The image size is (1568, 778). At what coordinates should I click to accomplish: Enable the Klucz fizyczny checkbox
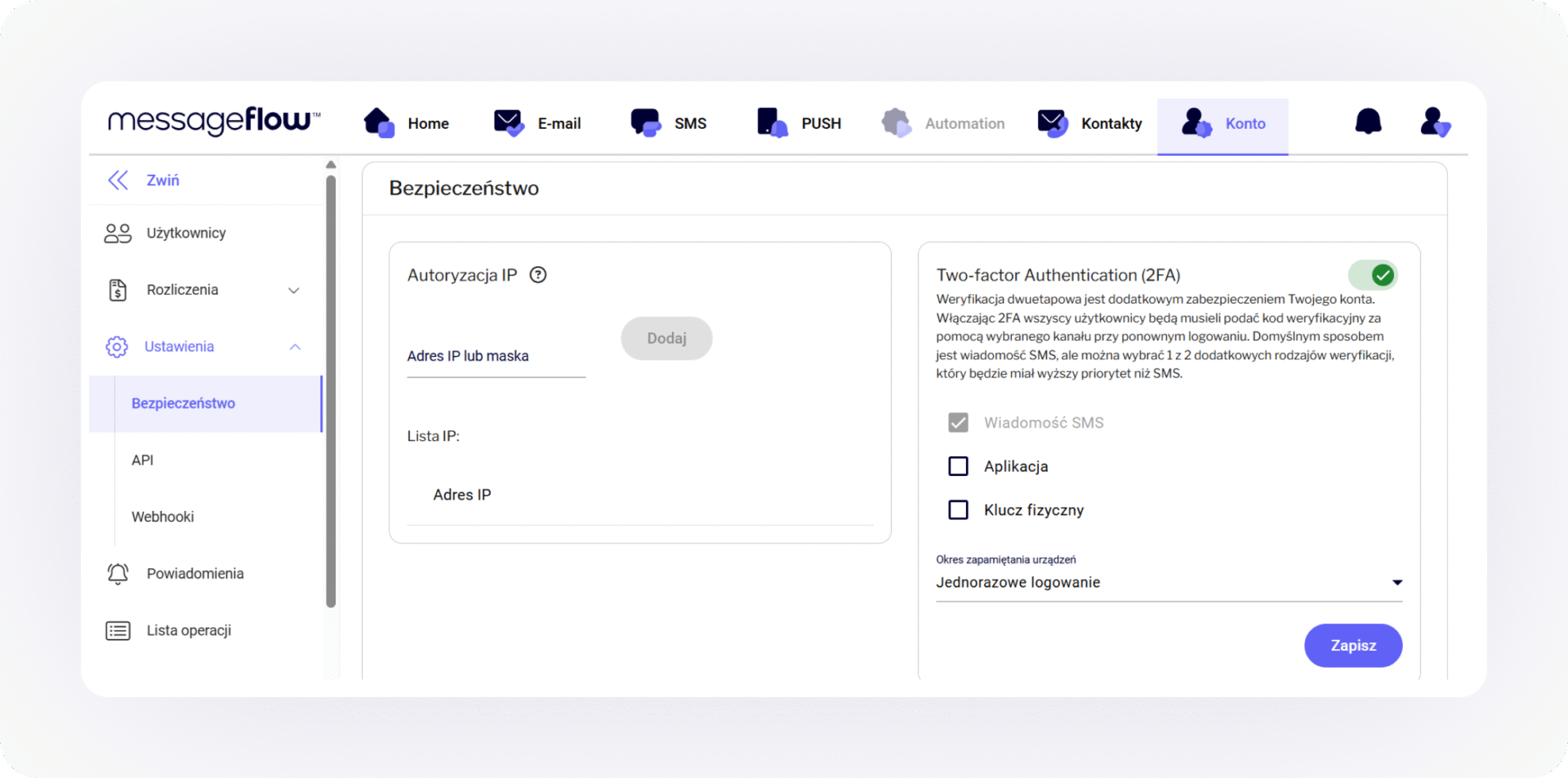[958, 510]
